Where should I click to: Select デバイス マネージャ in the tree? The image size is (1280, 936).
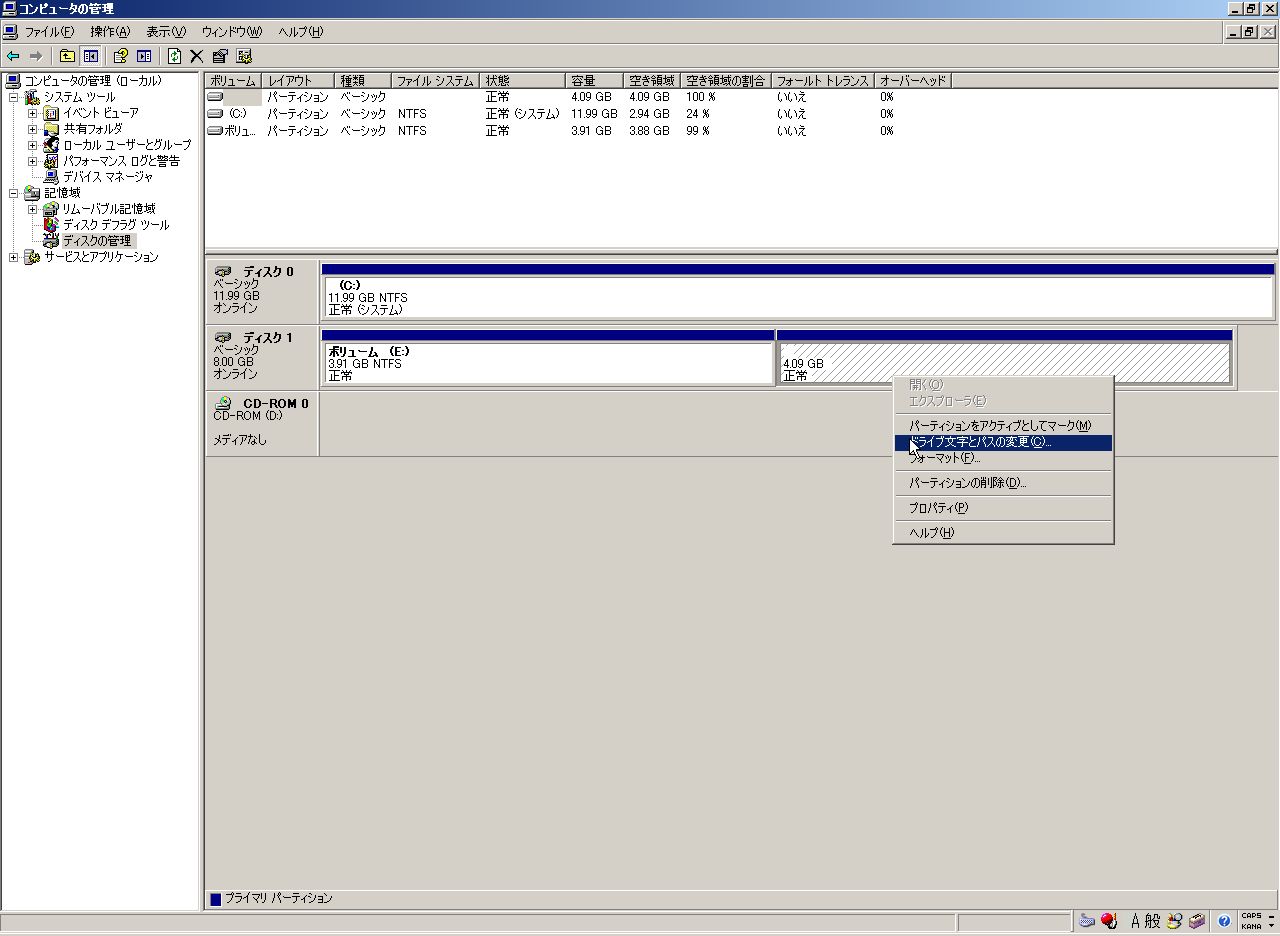(x=108, y=177)
